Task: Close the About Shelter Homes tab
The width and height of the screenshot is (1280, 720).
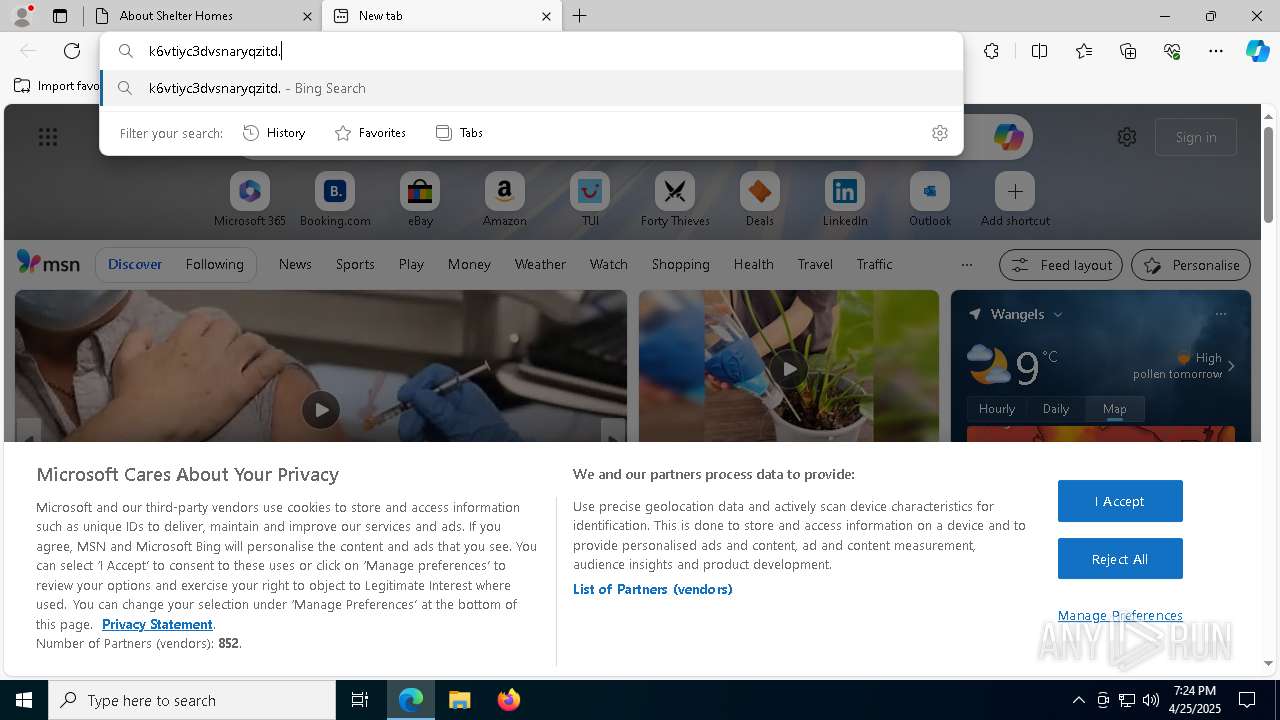Action: click(307, 16)
